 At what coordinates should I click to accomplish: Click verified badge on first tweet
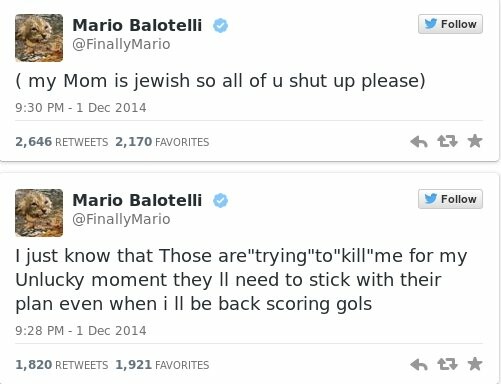click(220, 26)
